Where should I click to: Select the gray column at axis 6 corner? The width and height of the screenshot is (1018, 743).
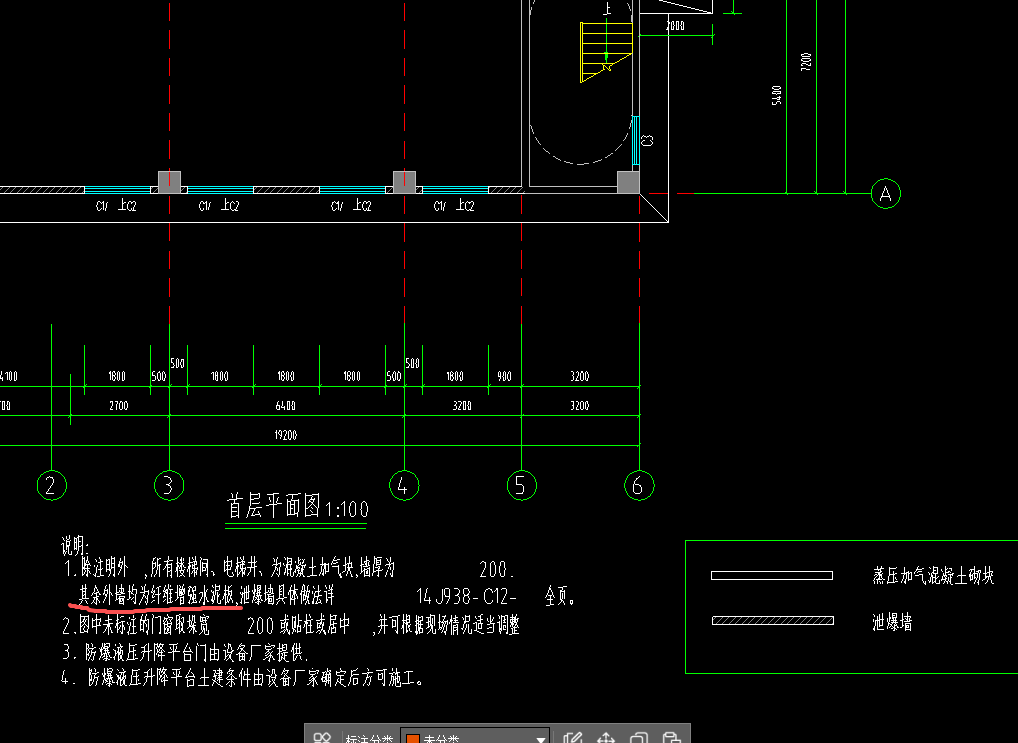tap(628, 183)
